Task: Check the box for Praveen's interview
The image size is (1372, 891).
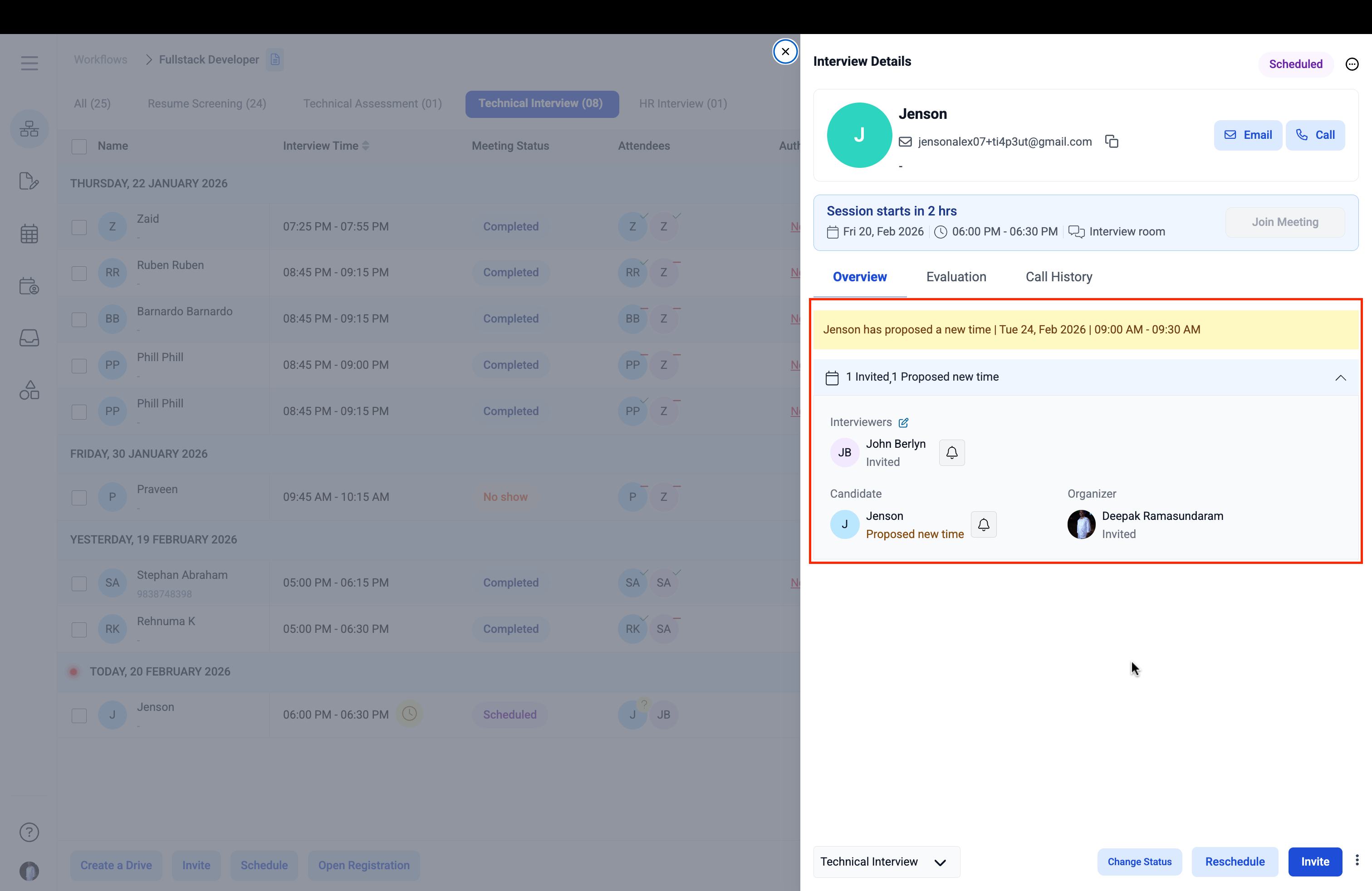Action: click(x=79, y=497)
